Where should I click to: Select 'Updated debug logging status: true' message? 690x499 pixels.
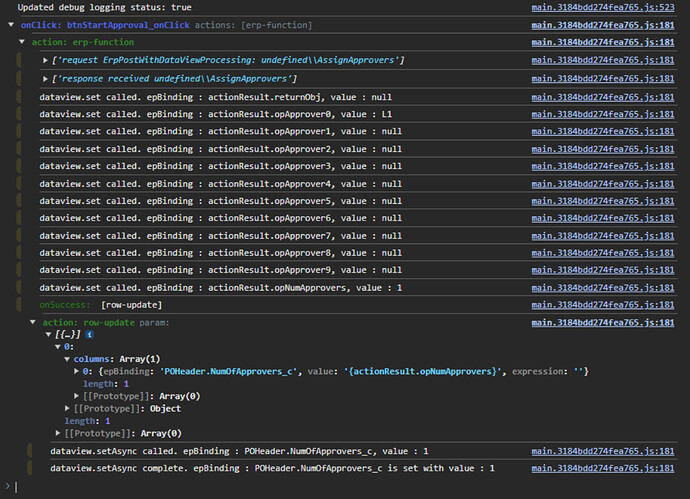pos(104,7)
